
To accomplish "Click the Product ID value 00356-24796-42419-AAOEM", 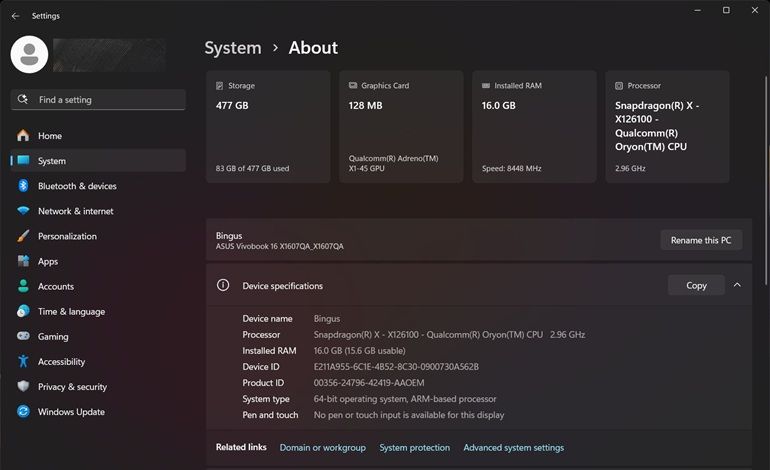I will point(369,383).
